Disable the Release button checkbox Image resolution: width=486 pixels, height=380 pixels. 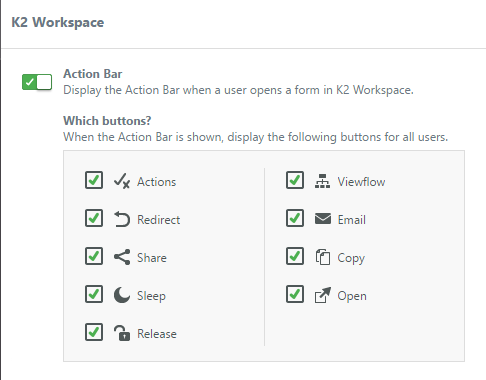[94, 332]
